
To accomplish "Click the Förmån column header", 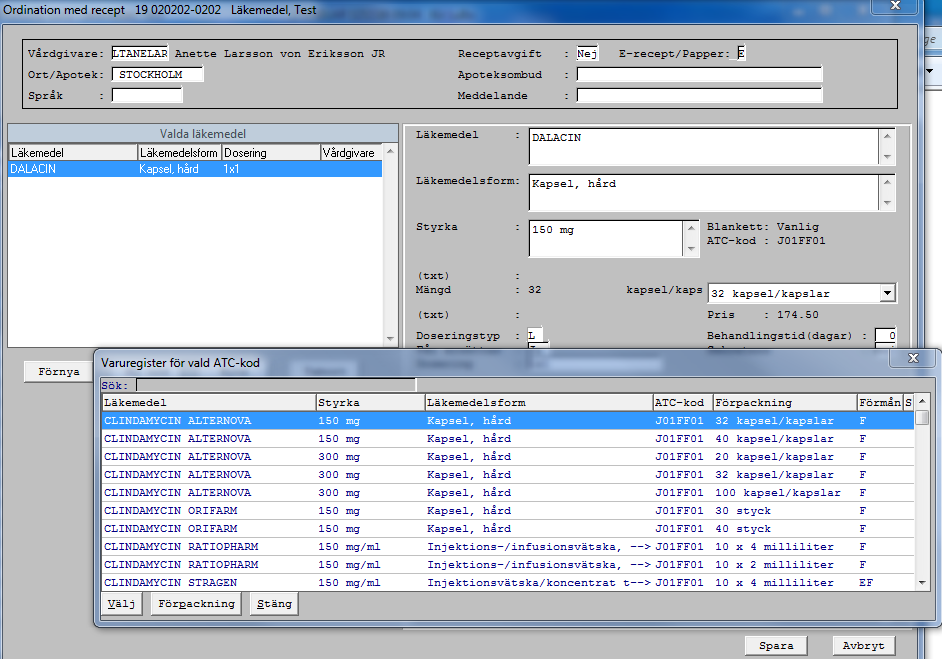I will (x=880, y=402).
